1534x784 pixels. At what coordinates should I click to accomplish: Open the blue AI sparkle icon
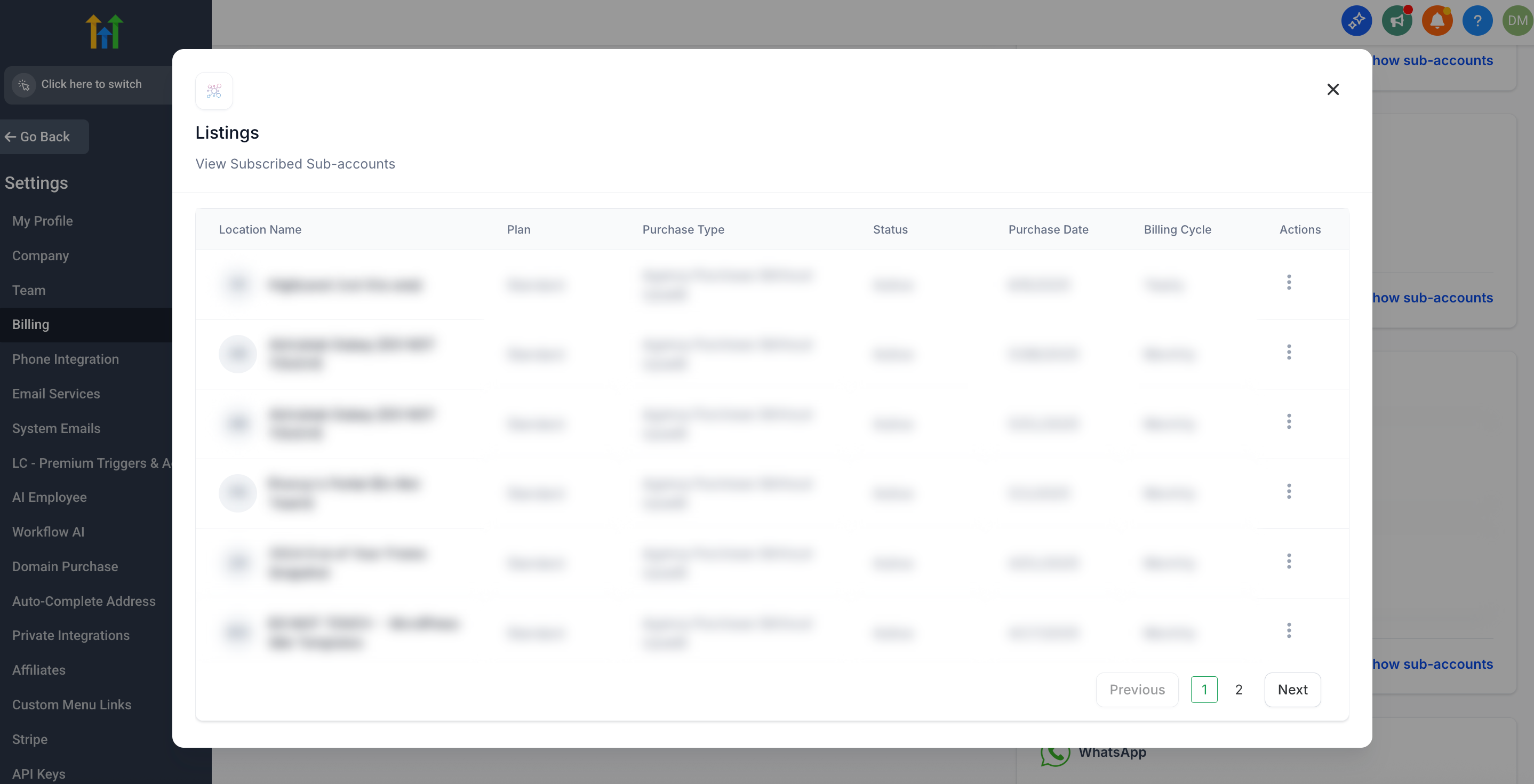pyautogui.click(x=1356, y=21)
